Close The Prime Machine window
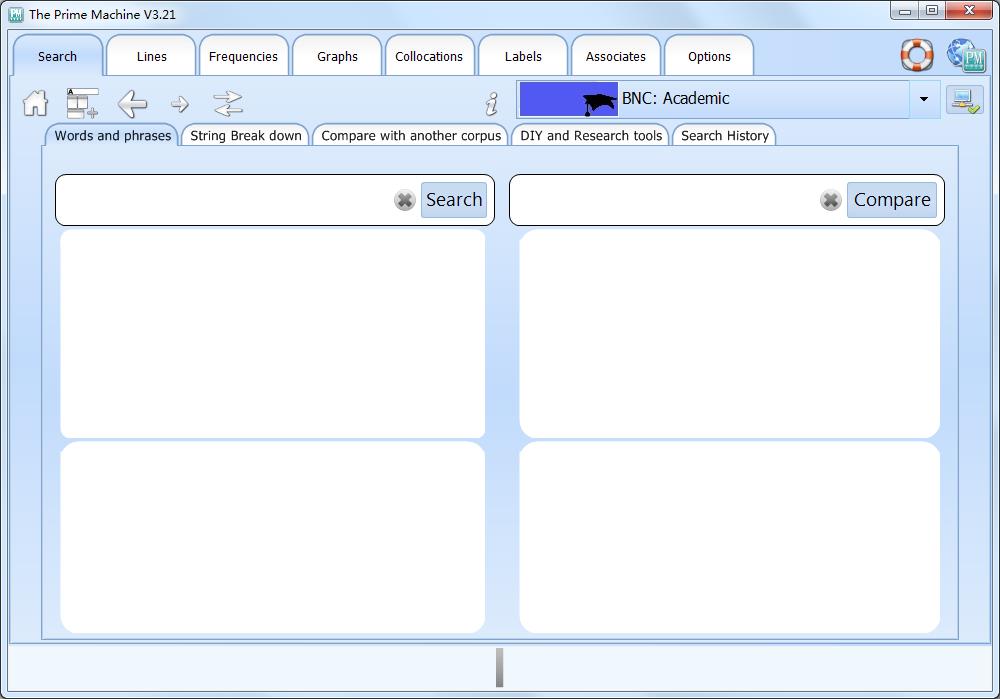1000x699 pixels. [x=969, y=10]
